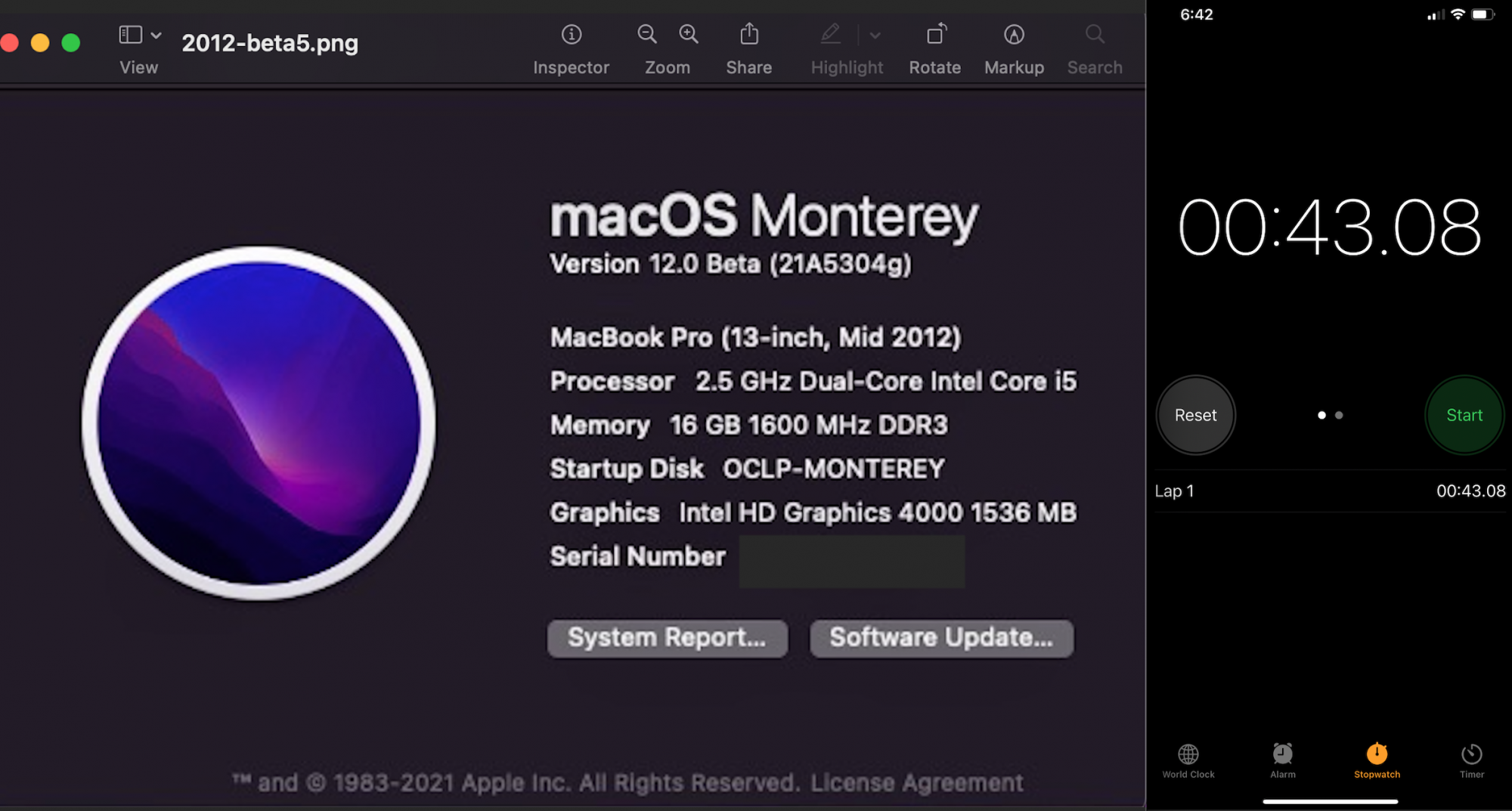Open the Share menu icon
1512x811 pixels.
[749, 33]
